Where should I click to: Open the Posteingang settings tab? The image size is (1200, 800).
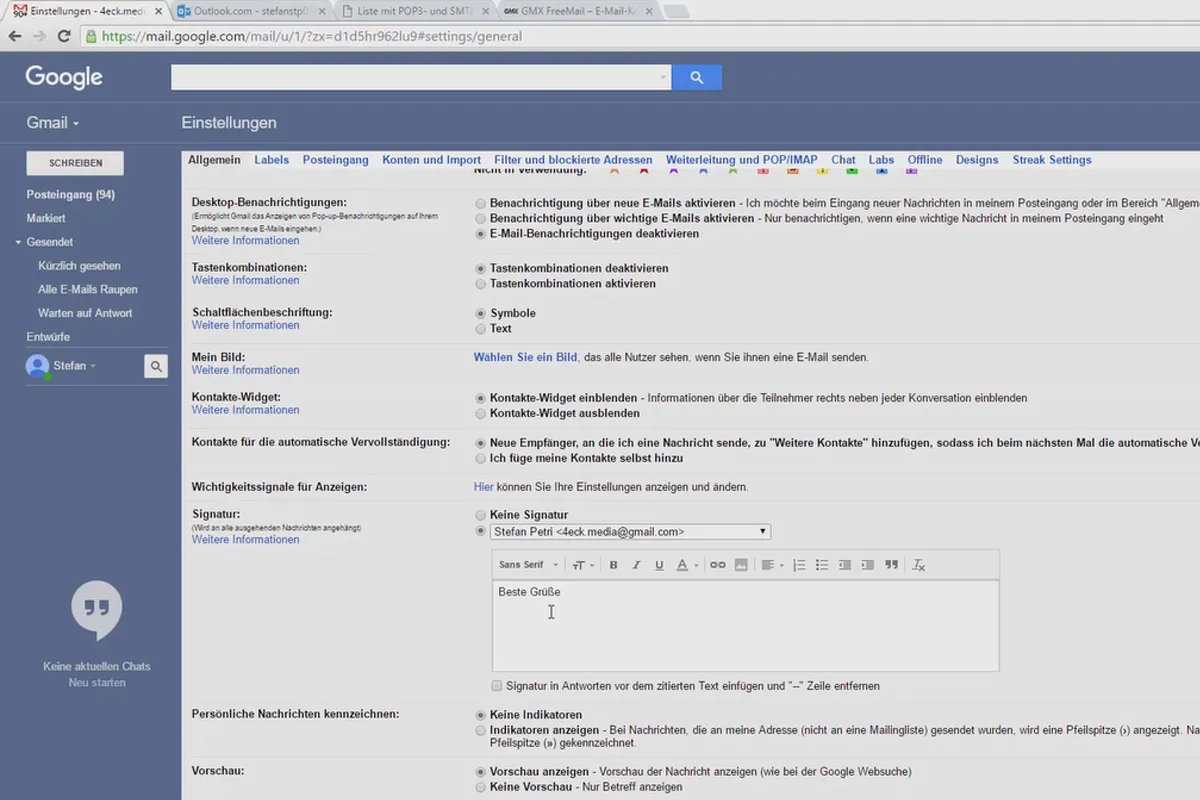click(x=336, y=160)
